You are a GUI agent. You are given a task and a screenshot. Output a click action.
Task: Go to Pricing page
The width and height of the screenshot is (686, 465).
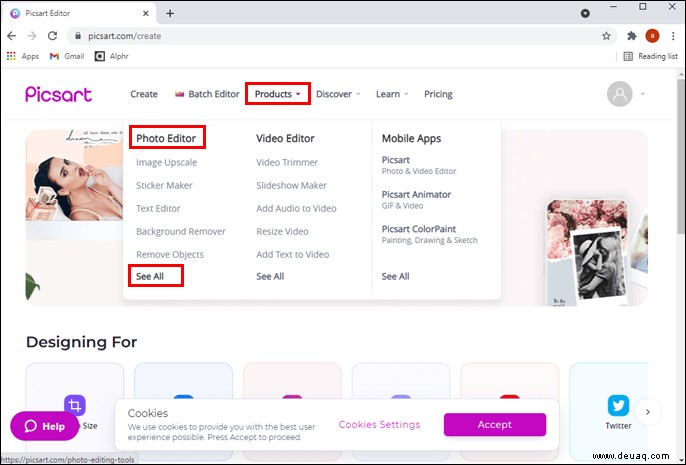pyautogui.click(x=438, y=94)
